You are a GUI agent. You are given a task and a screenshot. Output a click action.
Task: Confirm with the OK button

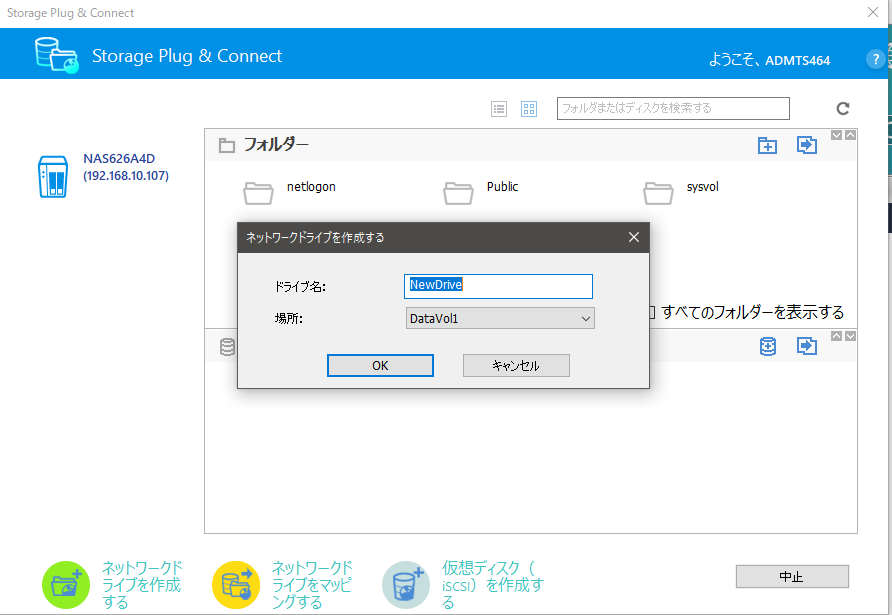380,366
